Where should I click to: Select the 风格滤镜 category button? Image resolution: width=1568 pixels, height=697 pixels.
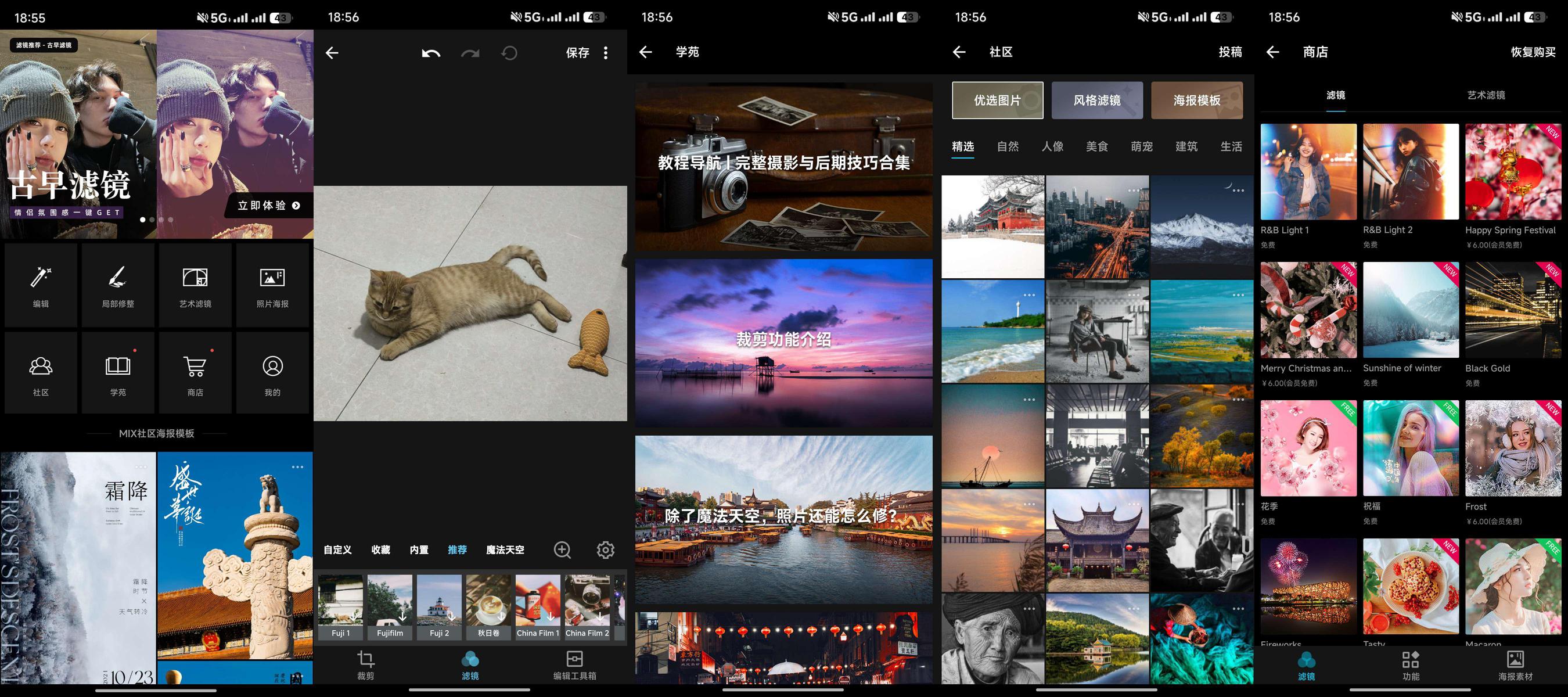[1098, 100]
